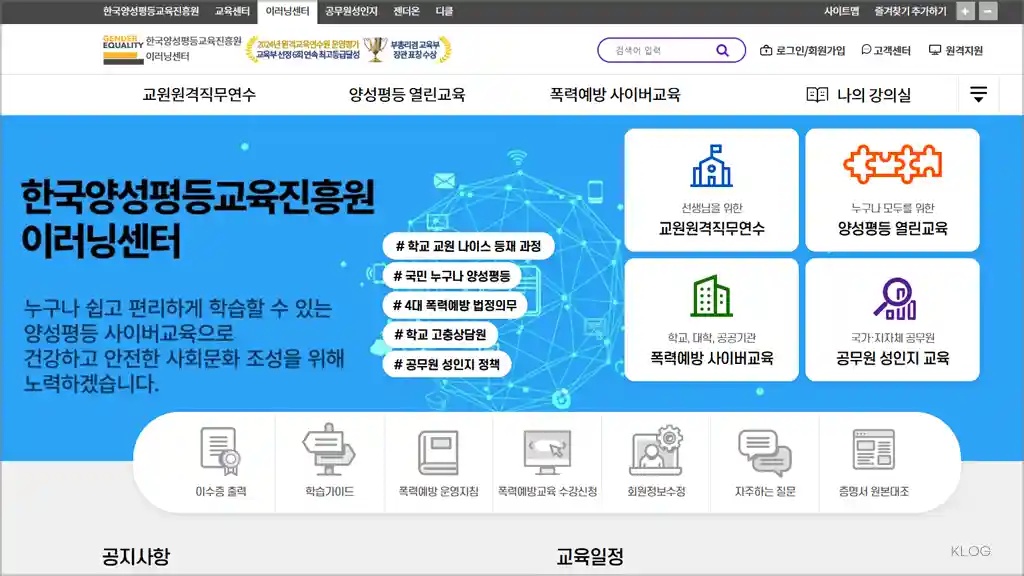Click 폭력예방교육 수강신청 monitor icon
The image size is (1024, 576).
pos(547,452)
